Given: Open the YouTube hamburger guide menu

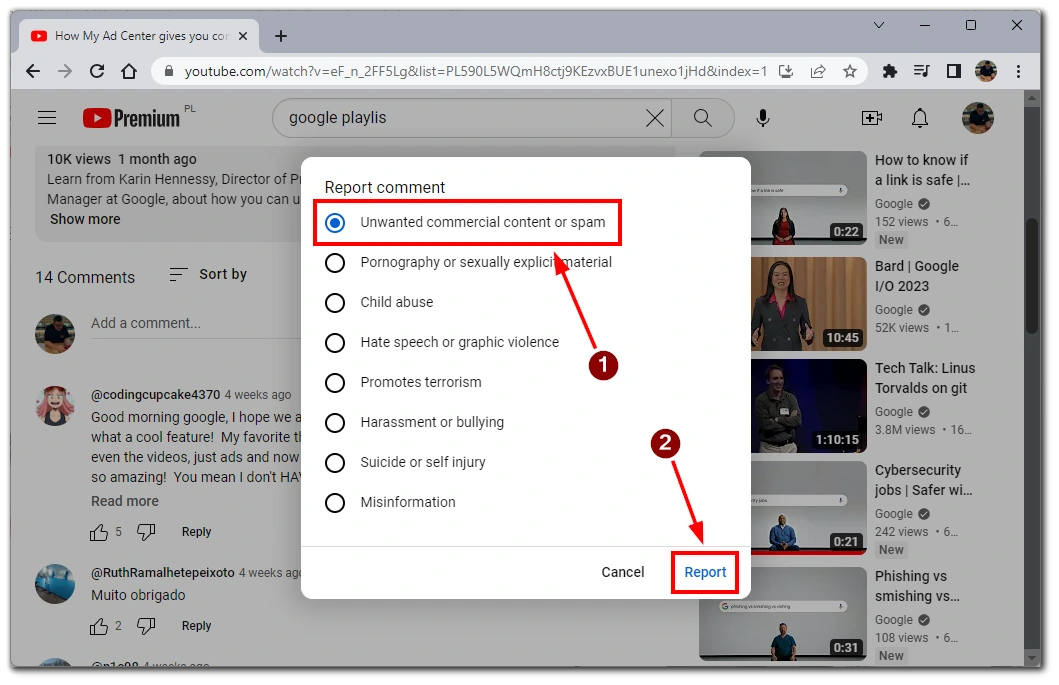Looking at the screenshot, I should pos(47,118).
